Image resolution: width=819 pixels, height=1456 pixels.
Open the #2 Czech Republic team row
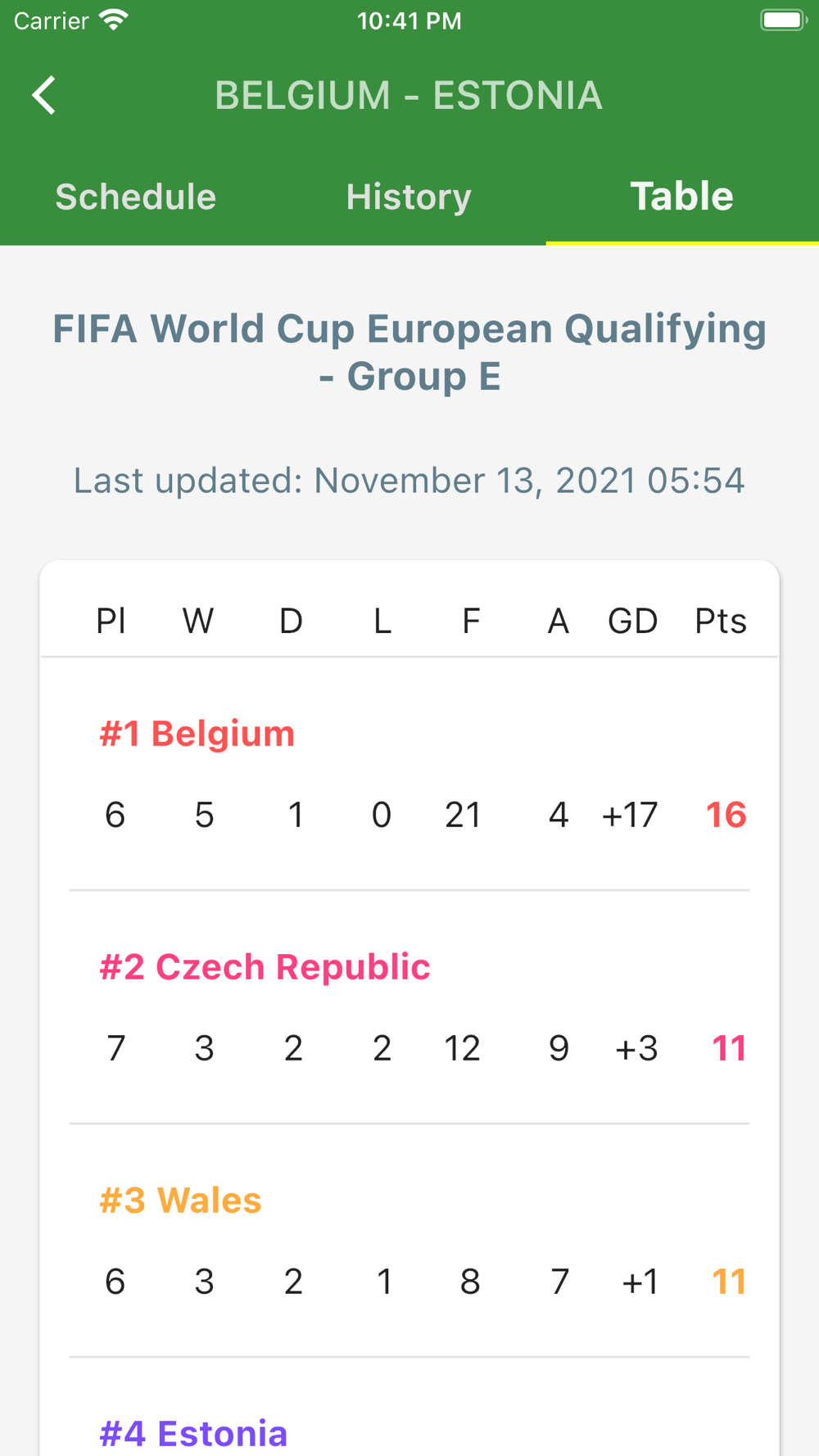(409, 1007)
